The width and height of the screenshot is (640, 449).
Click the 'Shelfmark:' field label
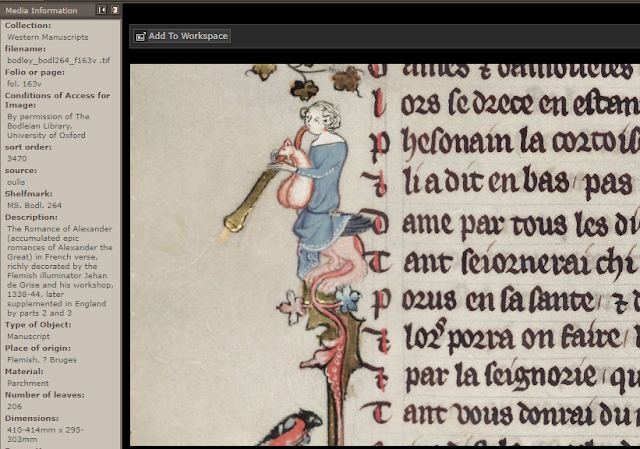(29, 194)
